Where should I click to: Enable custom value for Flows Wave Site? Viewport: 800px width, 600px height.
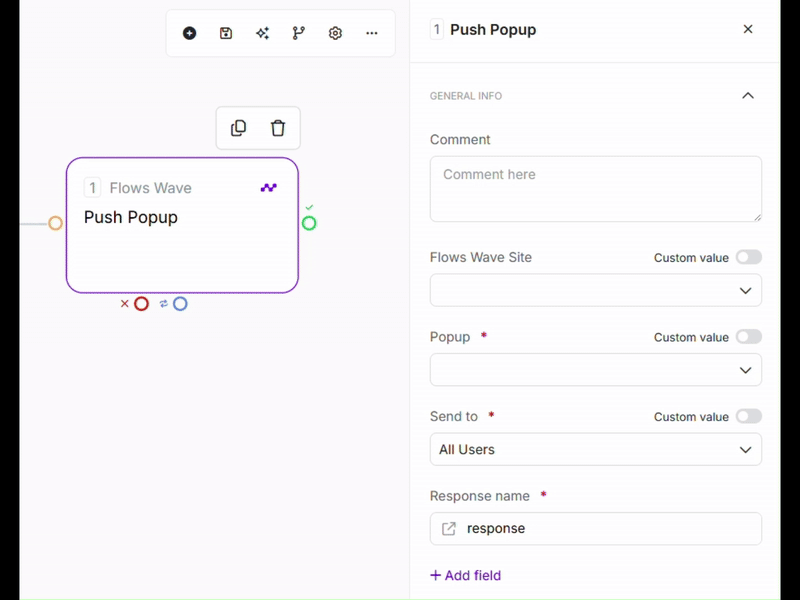[748, 257]
